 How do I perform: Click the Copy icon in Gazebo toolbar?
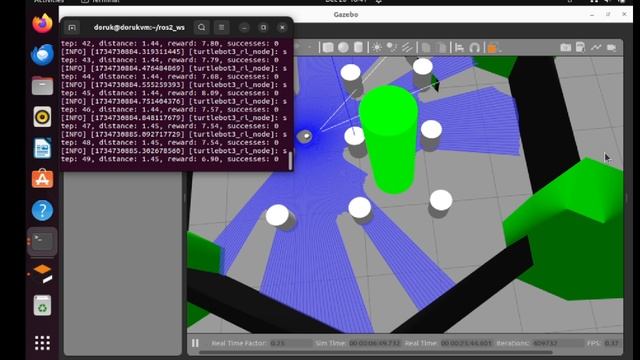click(426, 48)
